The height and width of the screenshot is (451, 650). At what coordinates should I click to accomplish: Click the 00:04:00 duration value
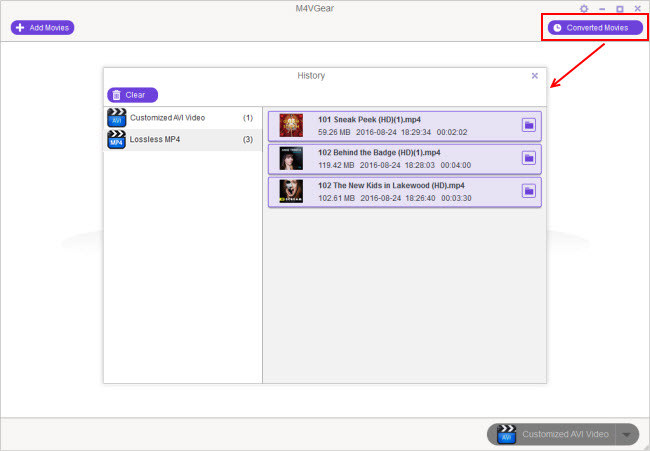[x=456, y=165]
